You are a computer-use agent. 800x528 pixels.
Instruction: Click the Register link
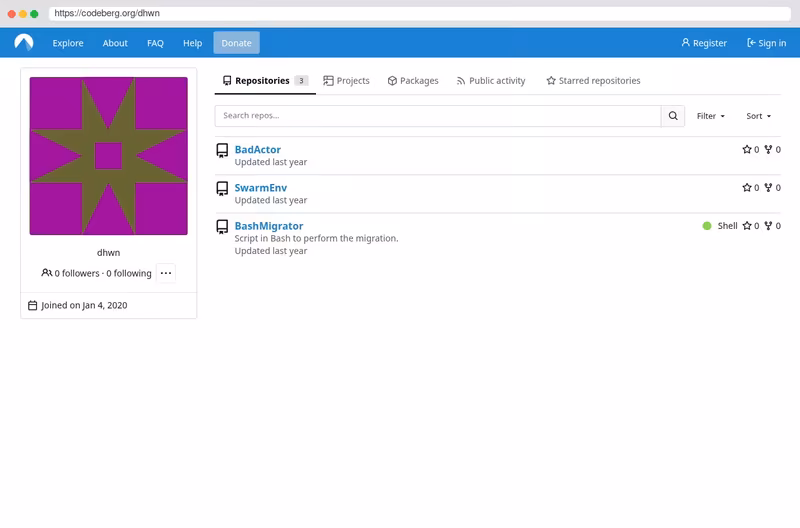pyautogui.click(x=704, y=43)
